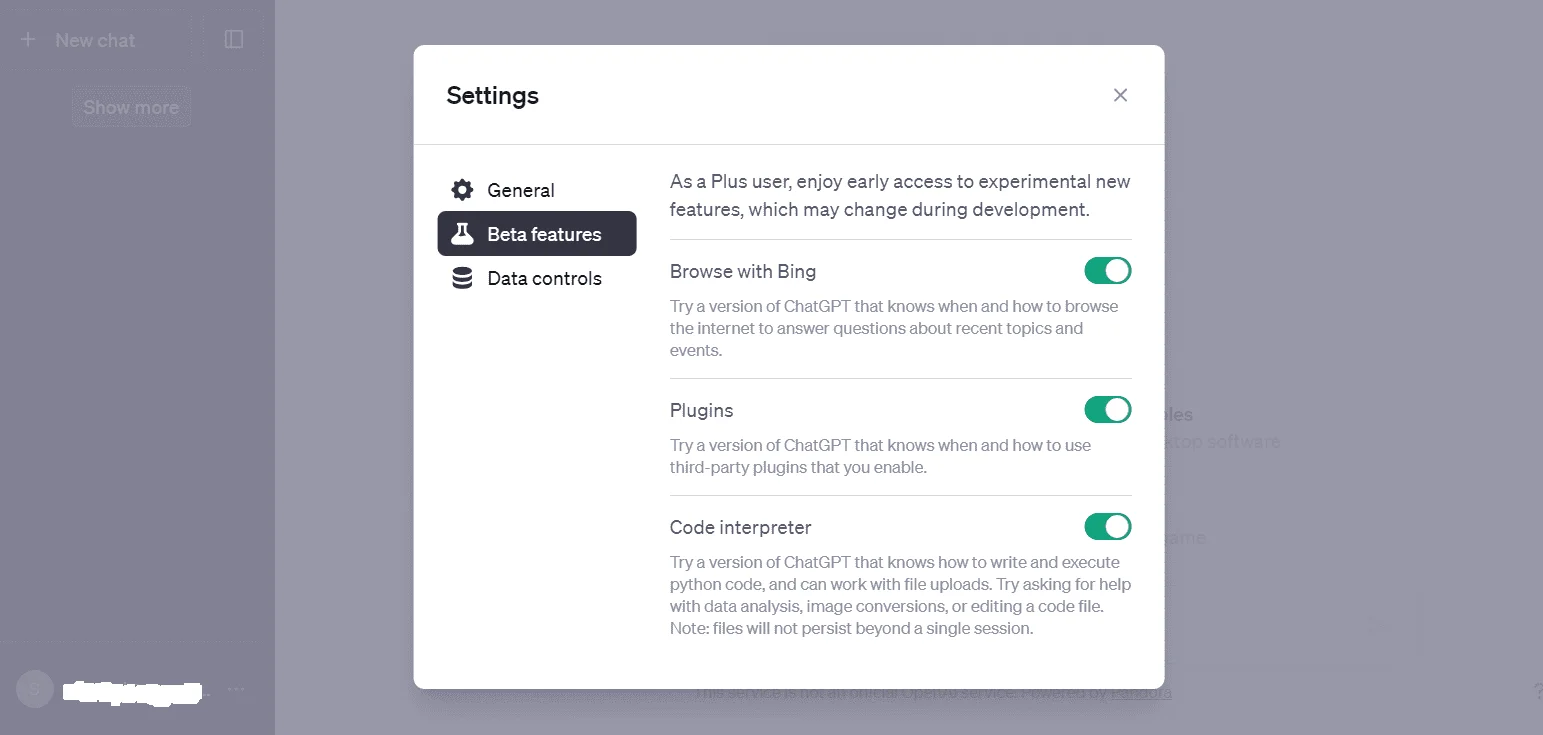The height and width of the screenshot is (735, 1543).
Task: Follow the Pandora link in the footer
Action: (1141, 693)
